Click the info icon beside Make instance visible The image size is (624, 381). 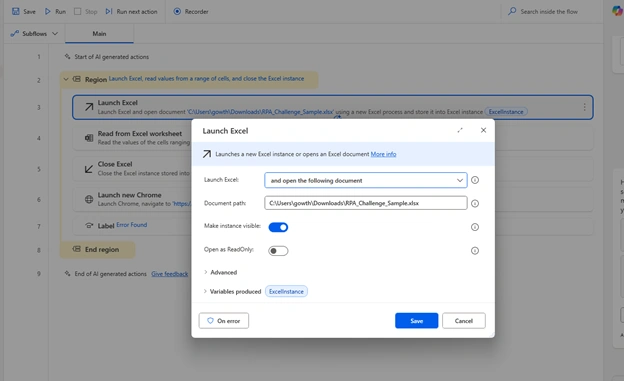(x=475, y=227)
